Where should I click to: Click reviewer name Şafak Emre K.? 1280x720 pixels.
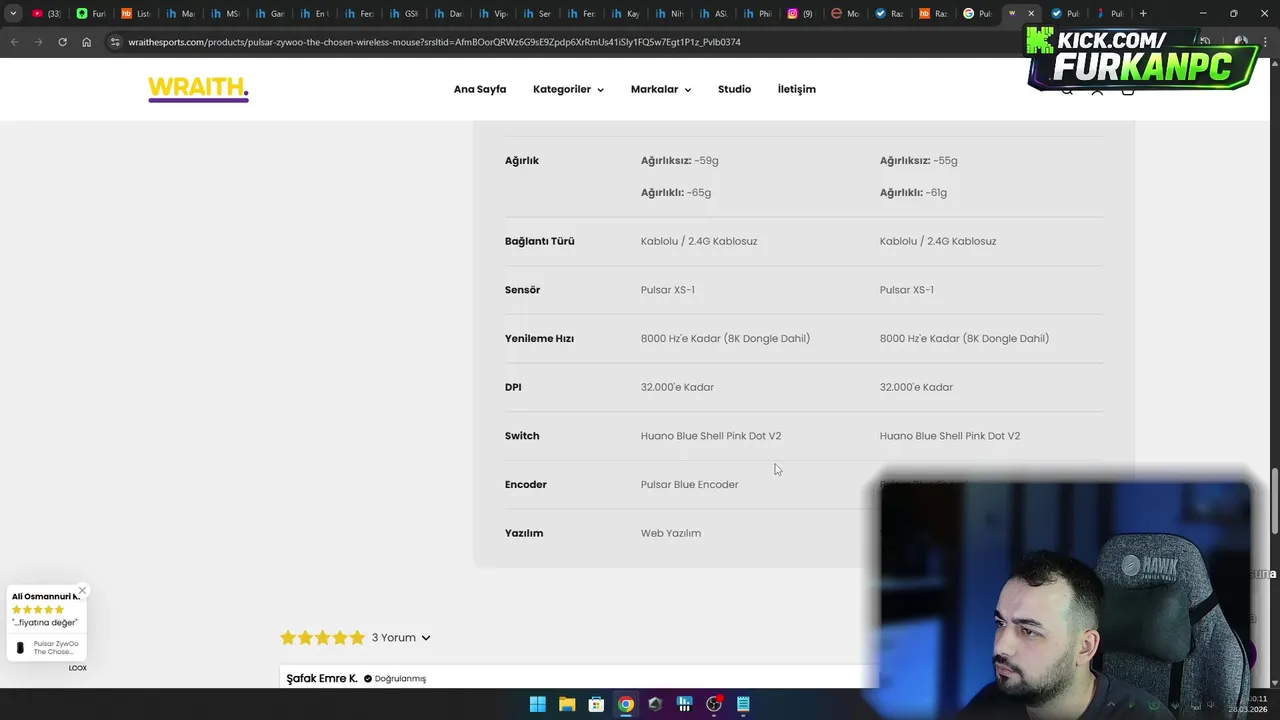322,678
